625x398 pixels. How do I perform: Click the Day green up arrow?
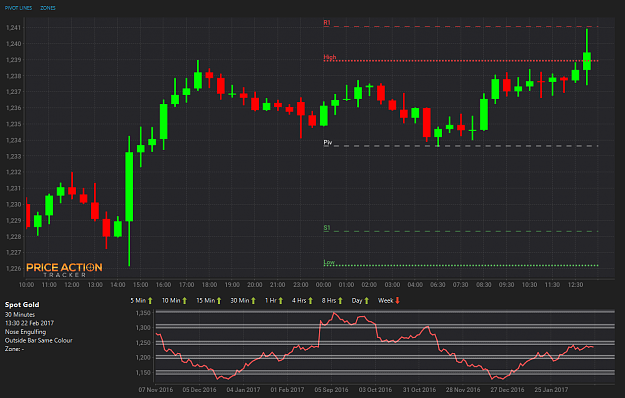click(367, 301)
